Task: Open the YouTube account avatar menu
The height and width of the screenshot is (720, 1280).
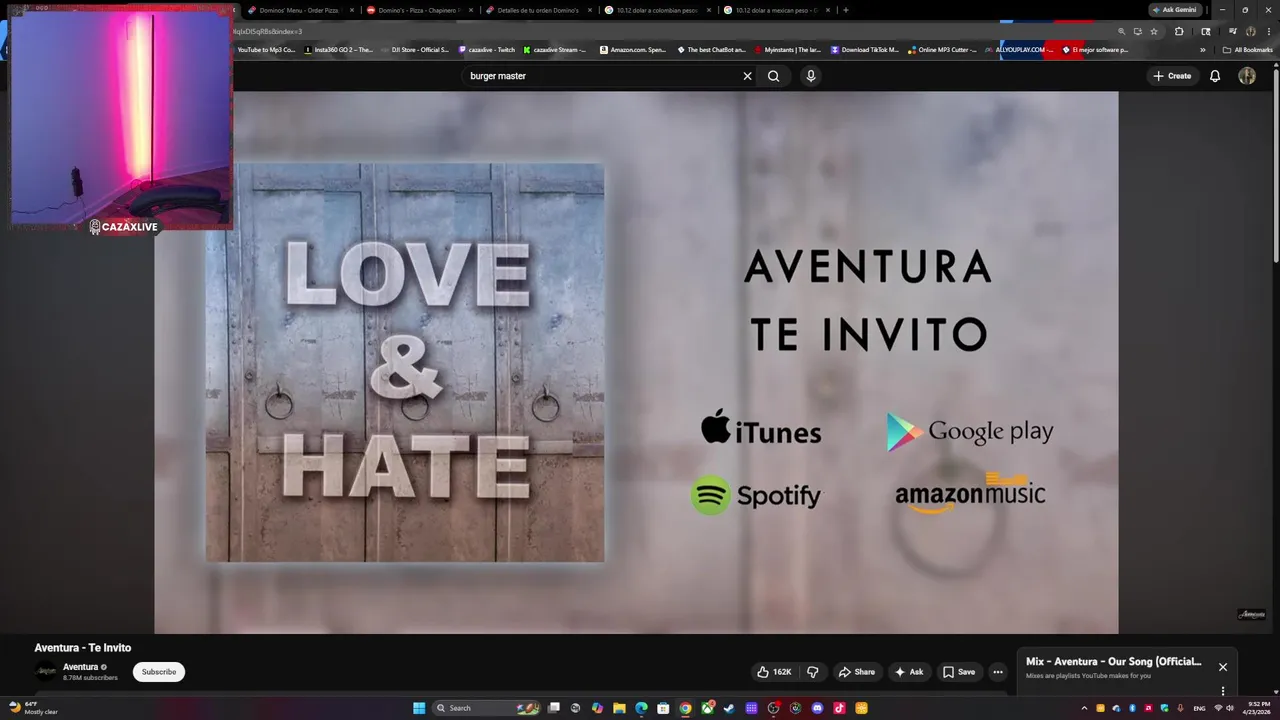Action: (x=1247, y=76)
